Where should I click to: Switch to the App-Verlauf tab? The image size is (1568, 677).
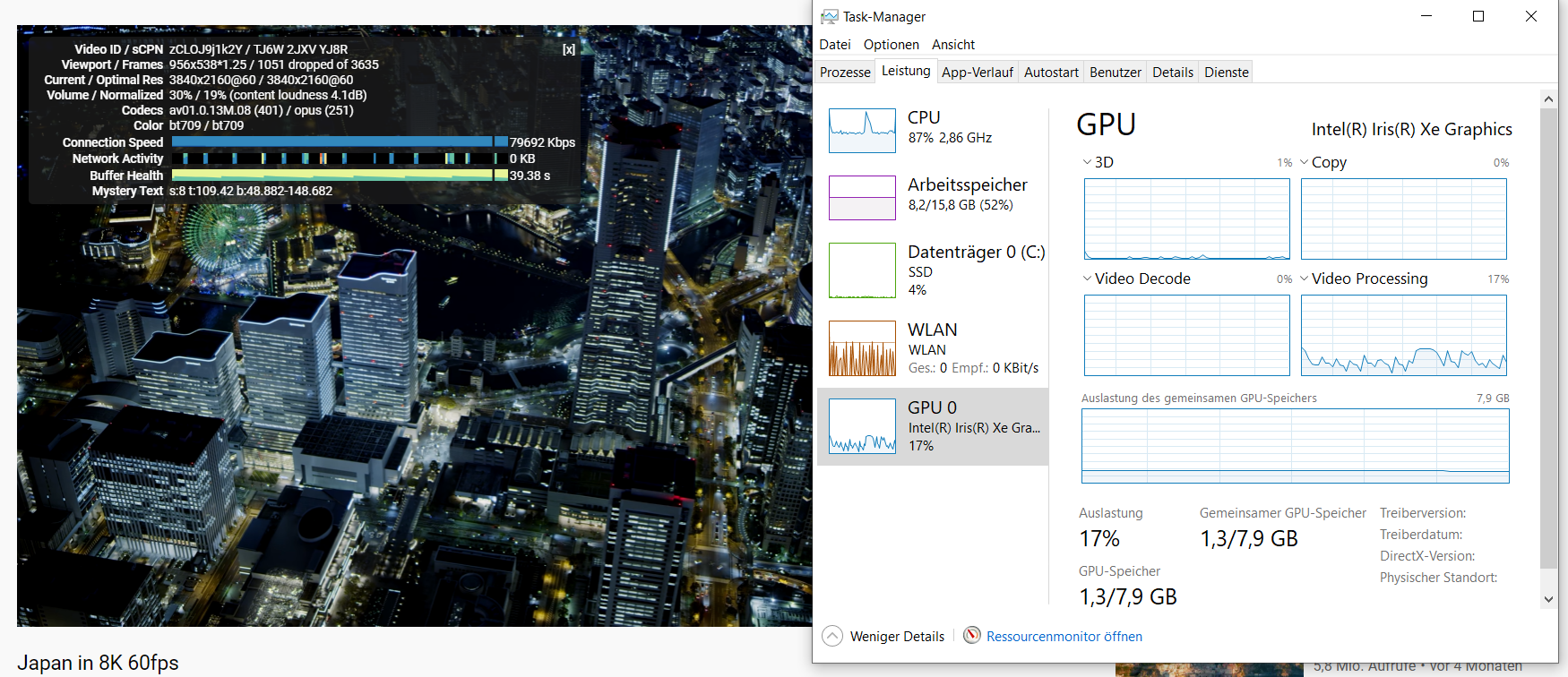pos(978,73)
